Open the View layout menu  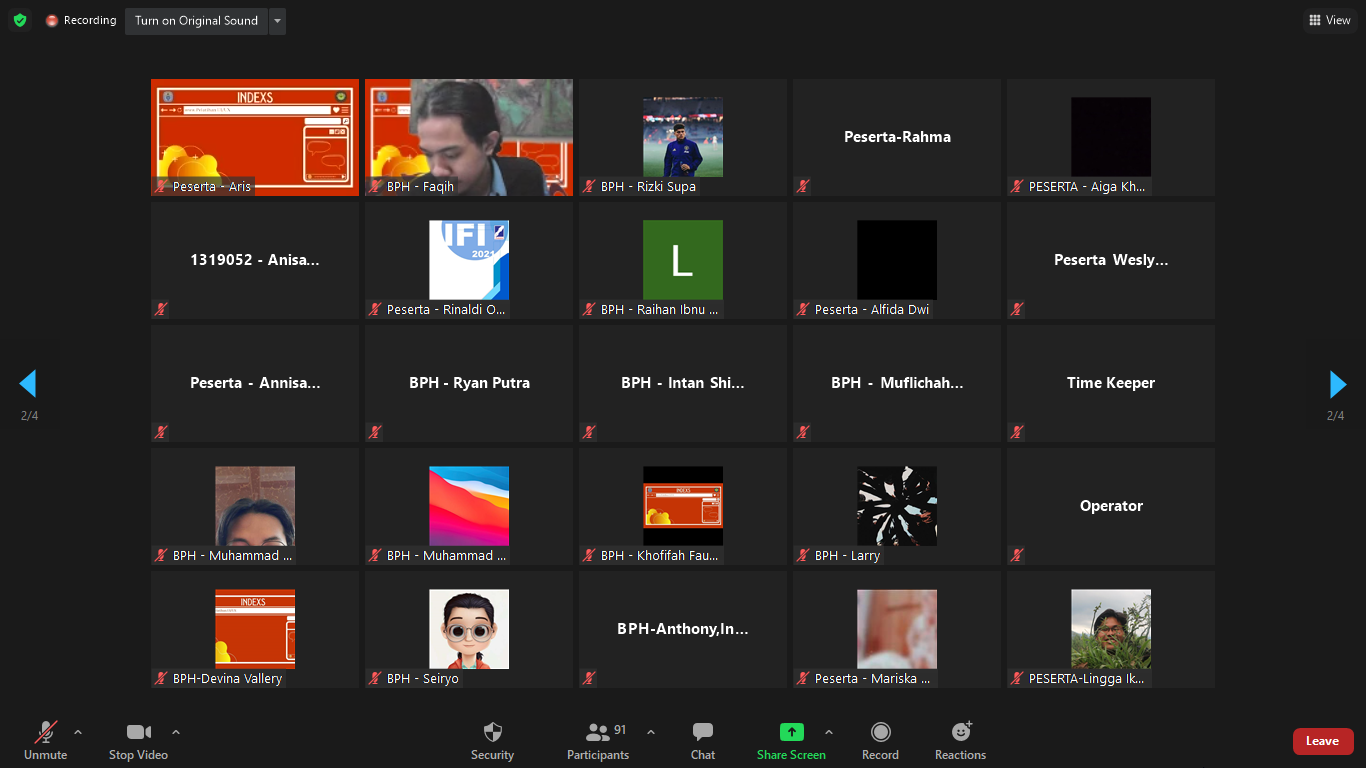[1330, 20]
